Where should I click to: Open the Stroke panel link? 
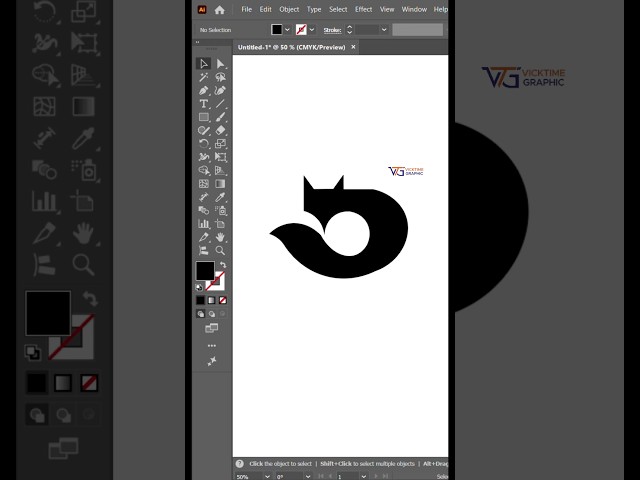coord(332,30)
